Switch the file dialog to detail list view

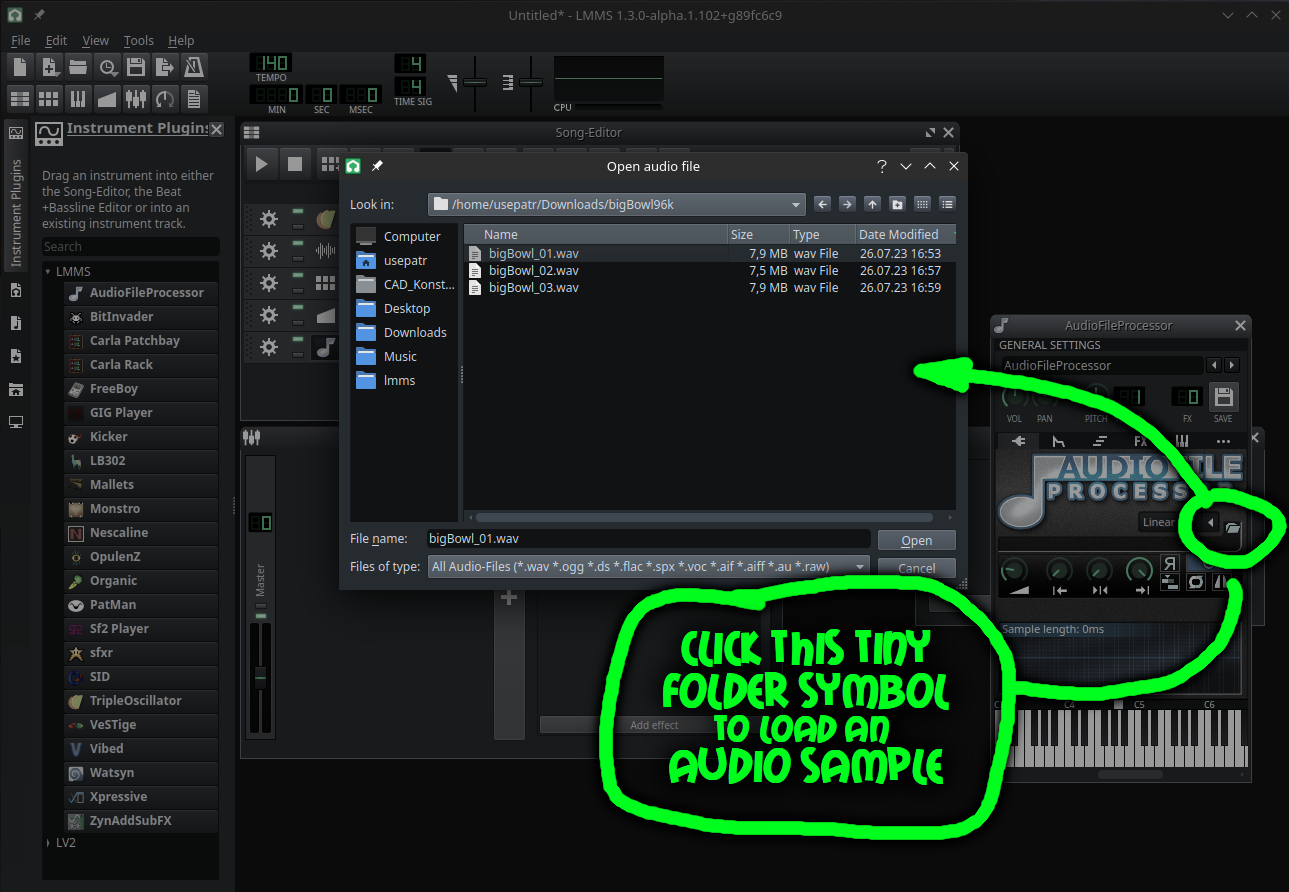click(947, 203)
